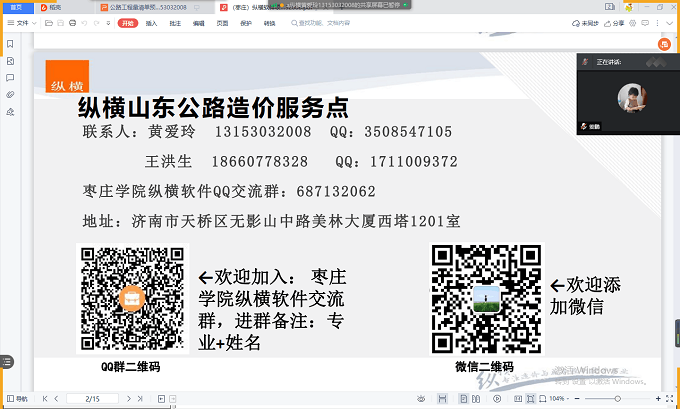The height and width of the screenshot is (409, 680).
Task: Click the 未同步 sync status button
Action: coord(586,22)
